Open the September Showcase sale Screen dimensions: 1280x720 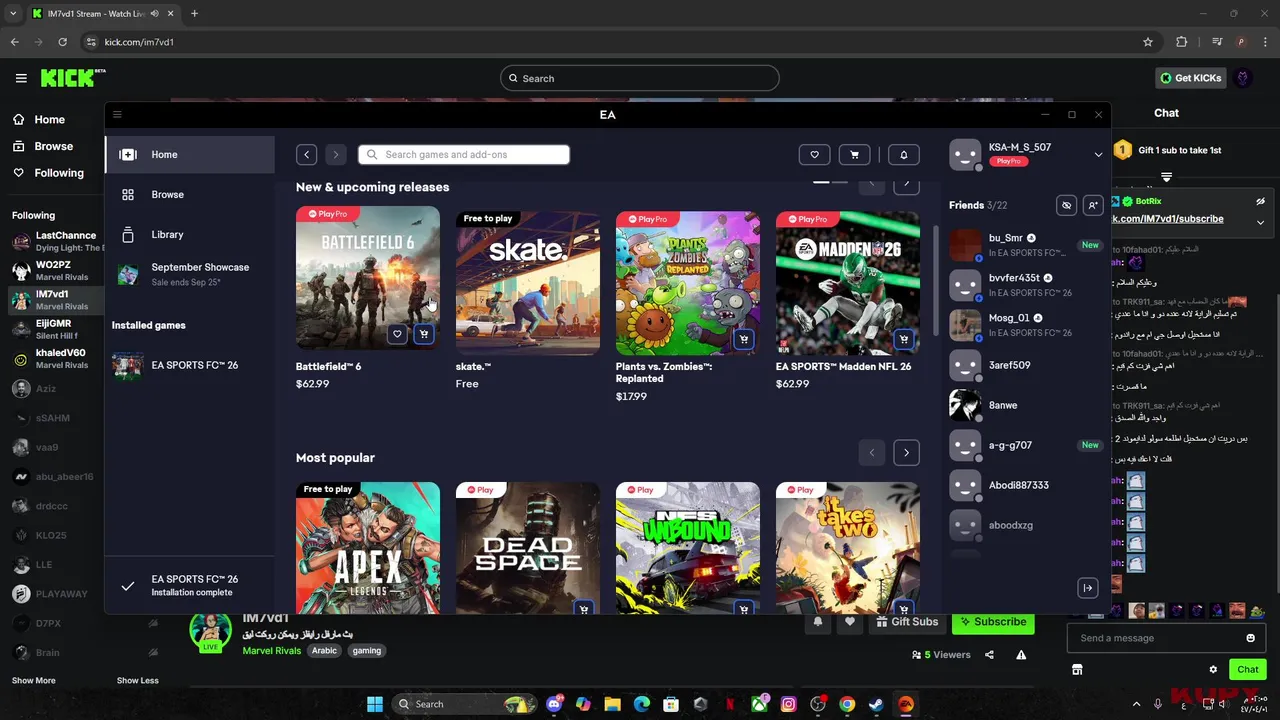pos(190,274)
